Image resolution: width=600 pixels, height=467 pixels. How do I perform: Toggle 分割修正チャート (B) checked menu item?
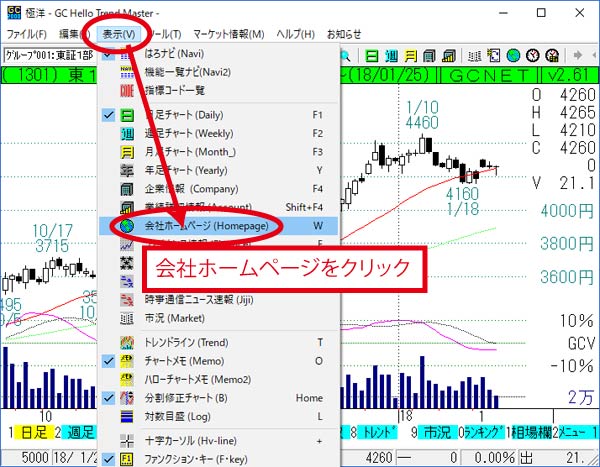[218, 398]
